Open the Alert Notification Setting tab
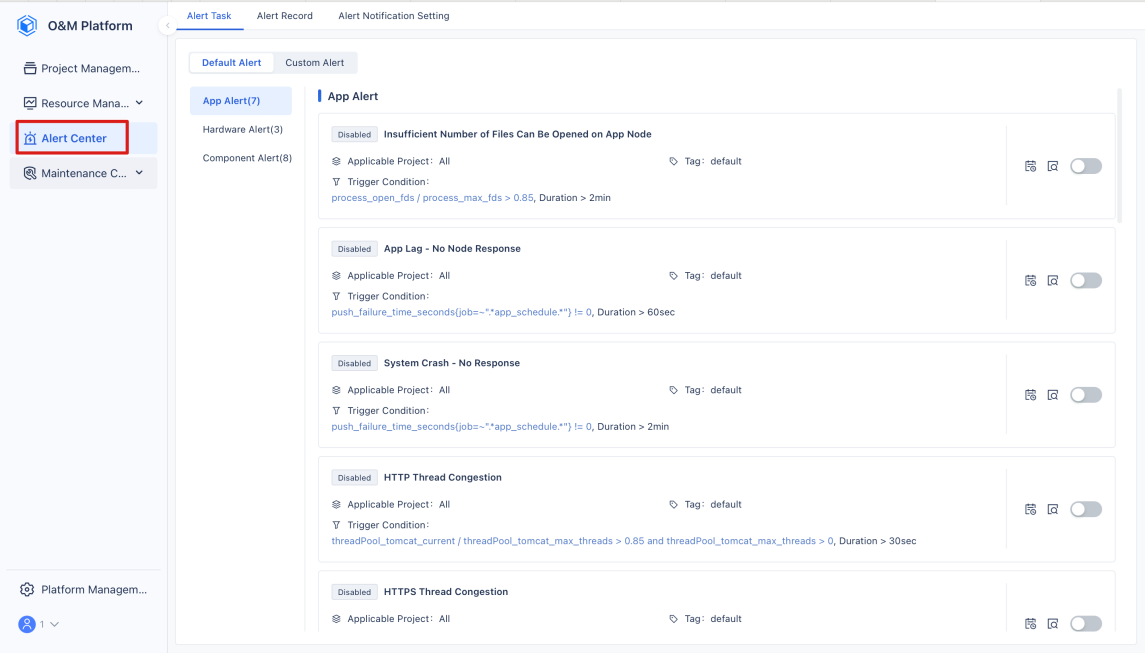Viewport: 1145px width, 653px height. coord(394,15)
